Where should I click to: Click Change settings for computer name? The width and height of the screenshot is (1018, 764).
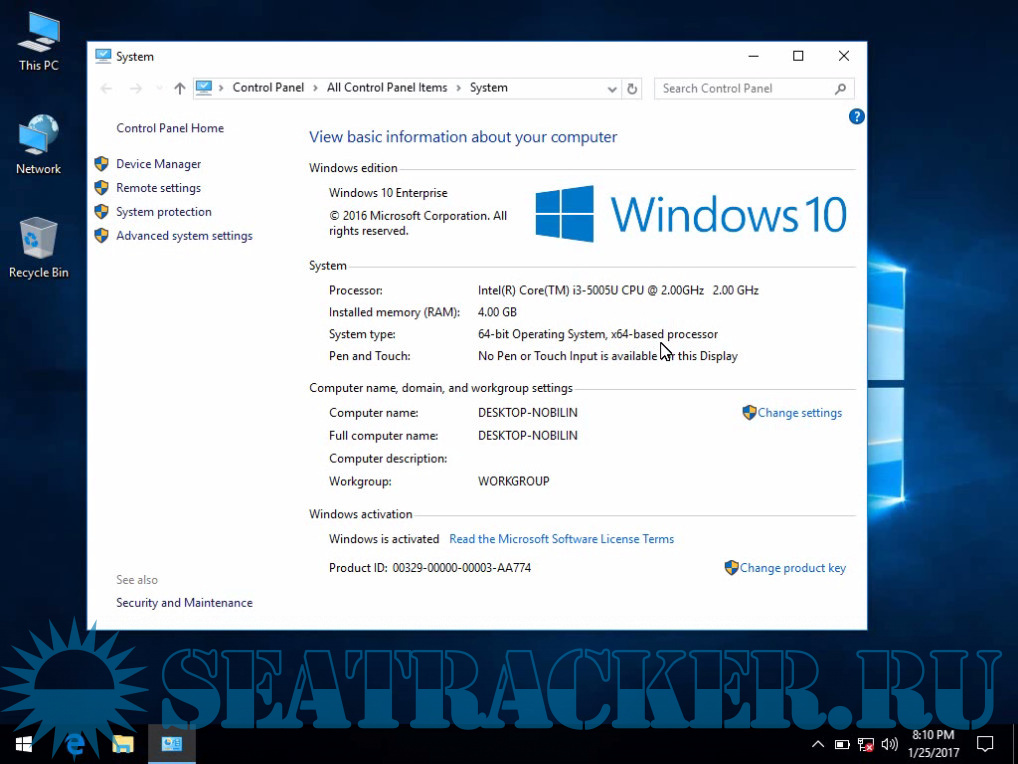(x=799, y=413)
